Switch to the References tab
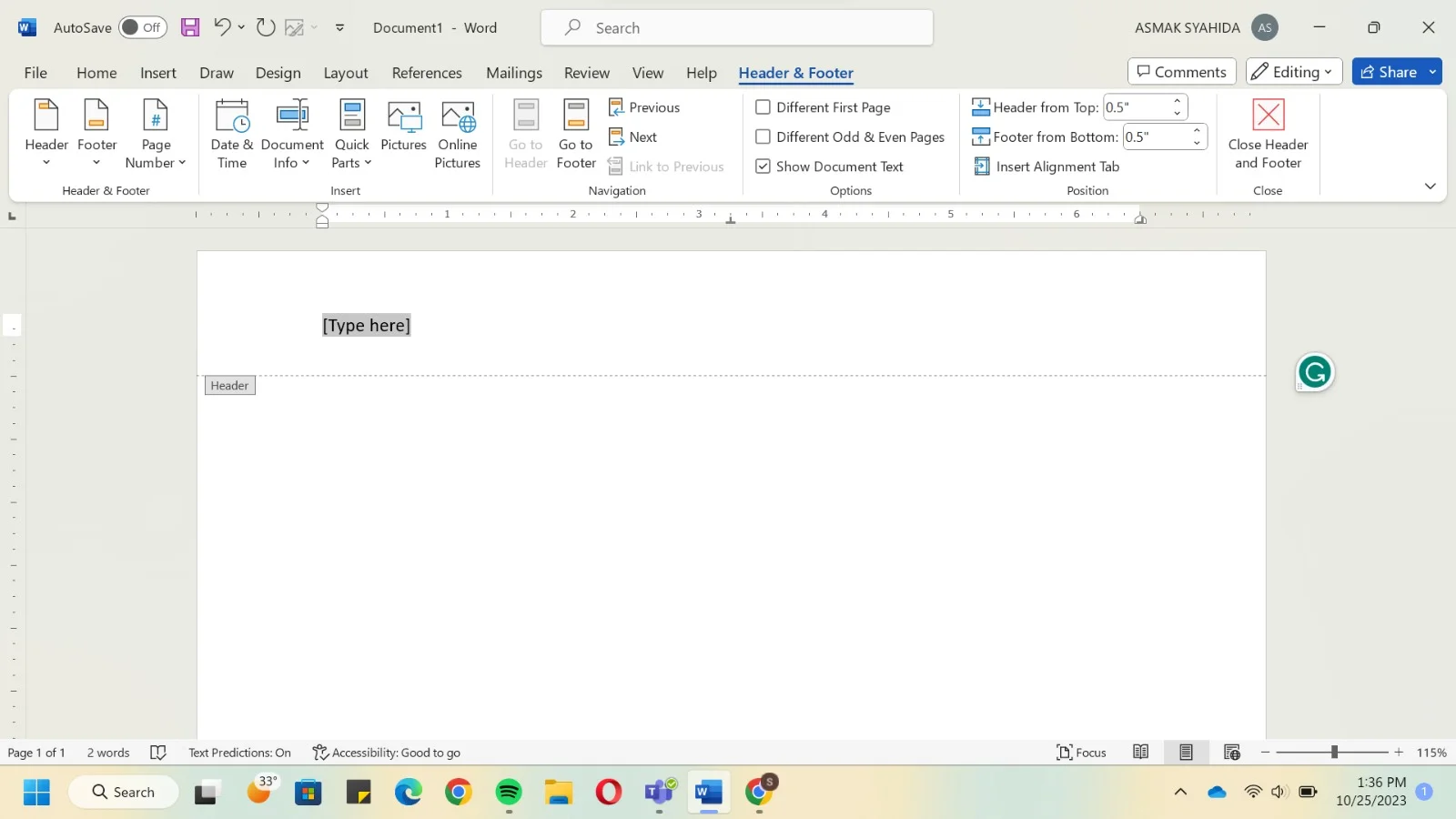The height and width of the screenshot is (819, 1456). coord(427,73)
